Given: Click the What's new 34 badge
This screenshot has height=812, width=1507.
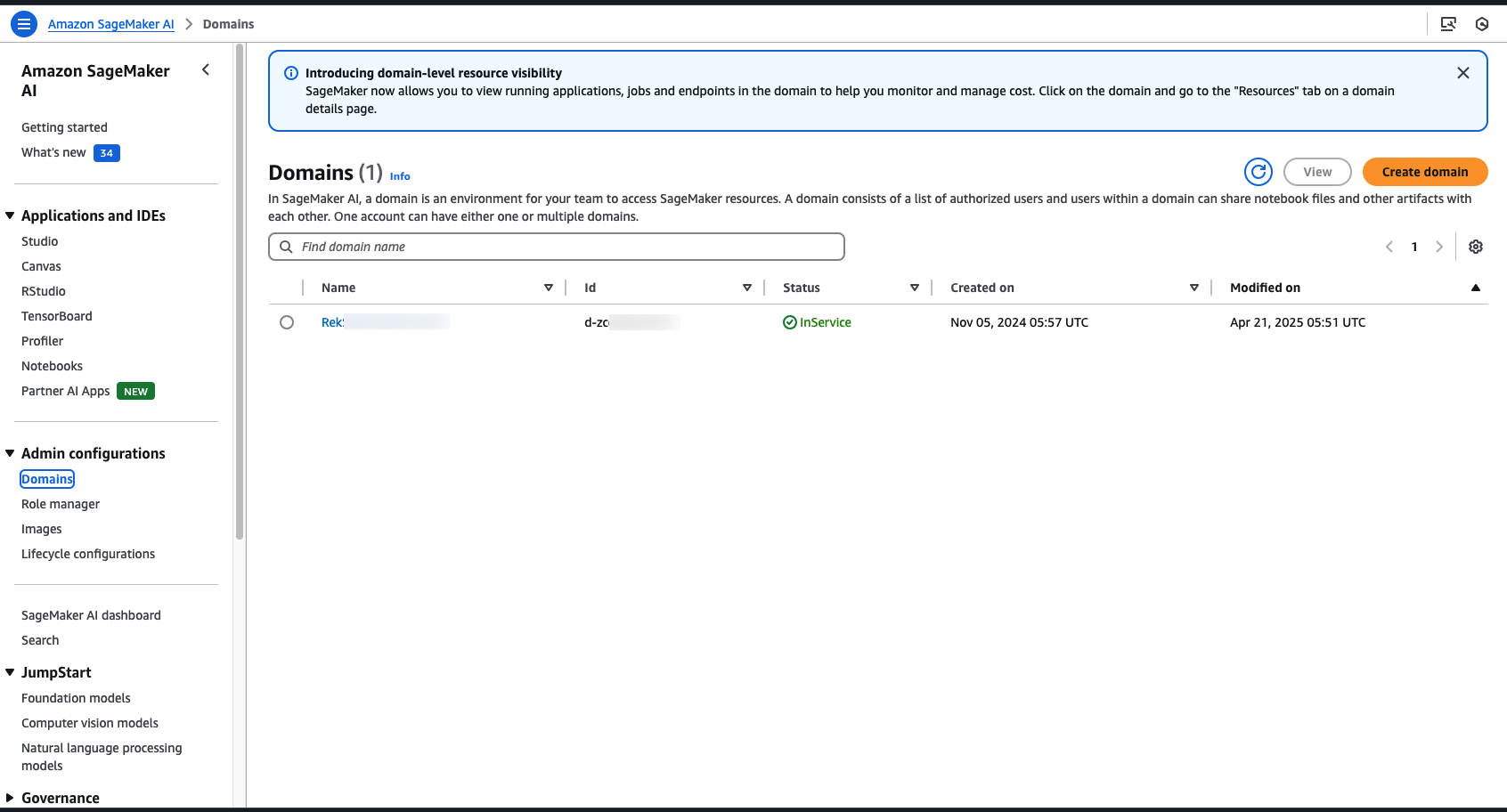Looking at the screenshot, I should point(107,153).
